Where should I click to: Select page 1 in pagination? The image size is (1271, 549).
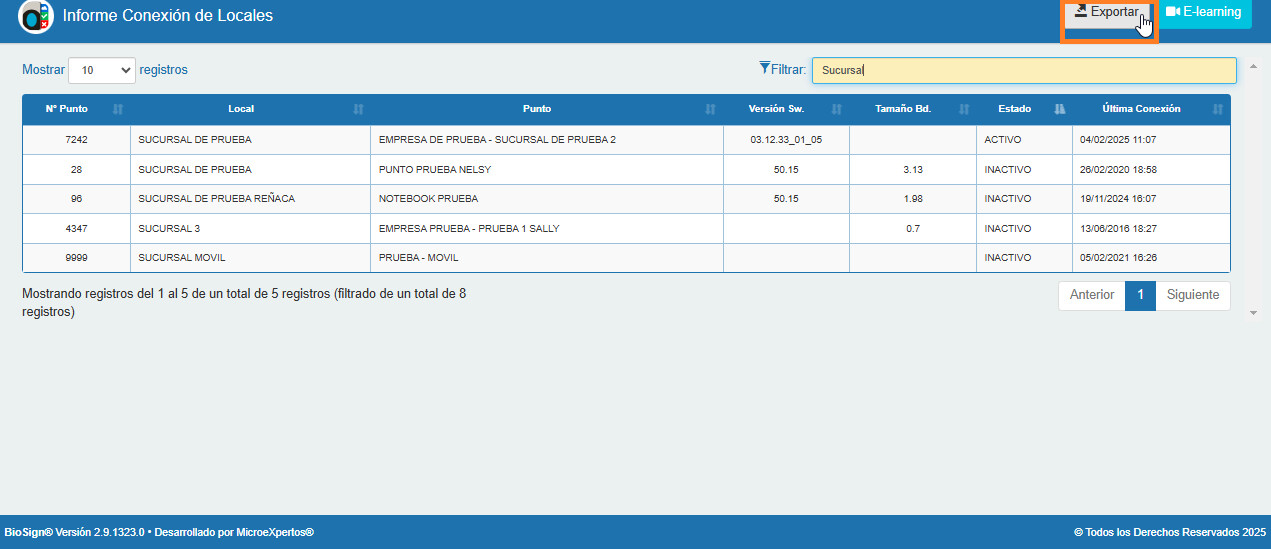point(1140,295)
